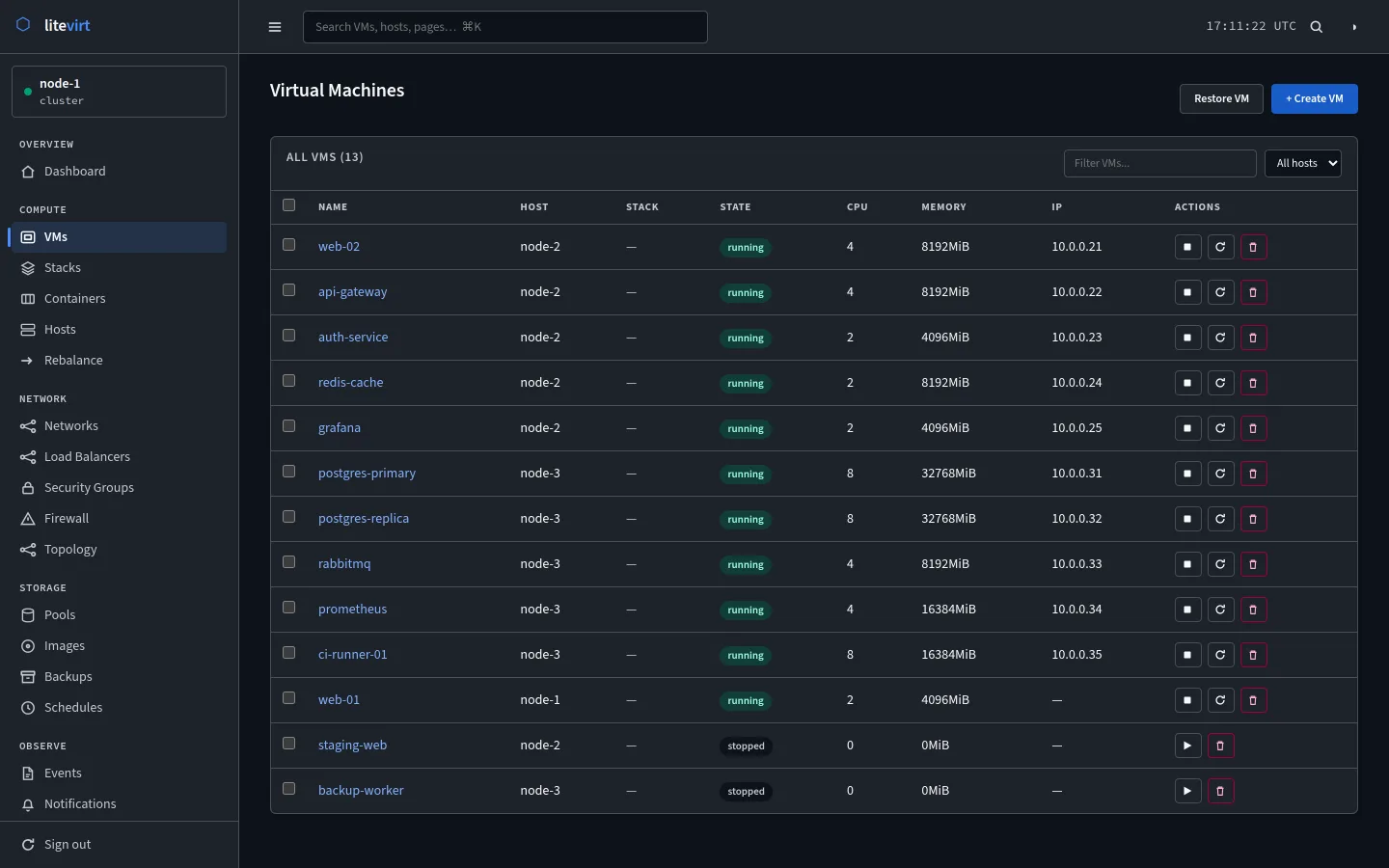Select the auth-service row checkbox
The width and height of the screenshot is (1389, 868).
click(x=288, y=336)
